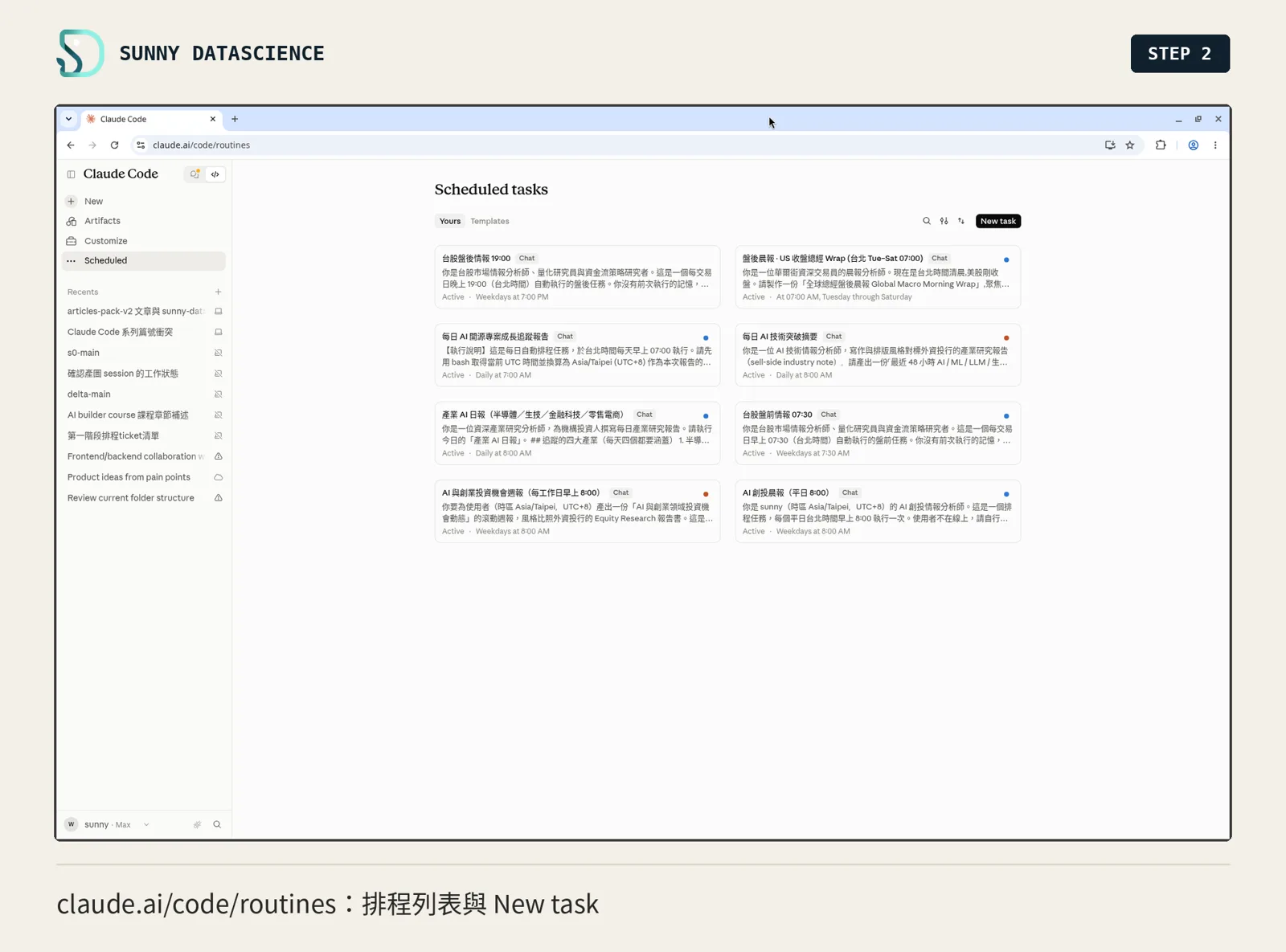1286x952 pixels.
Task: Create a task with New task button
Action: point(997,221)
